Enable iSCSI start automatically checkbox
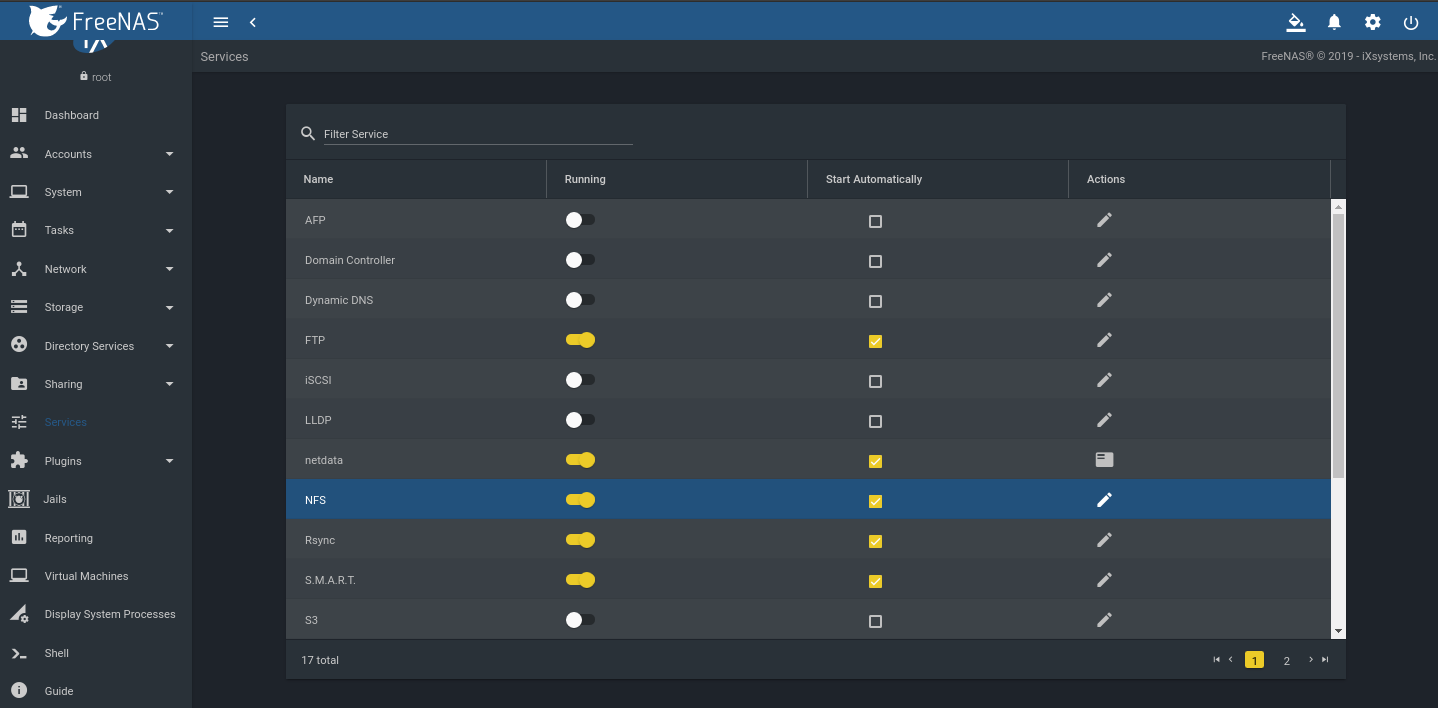1438x708 pixels. pos(875,381)
